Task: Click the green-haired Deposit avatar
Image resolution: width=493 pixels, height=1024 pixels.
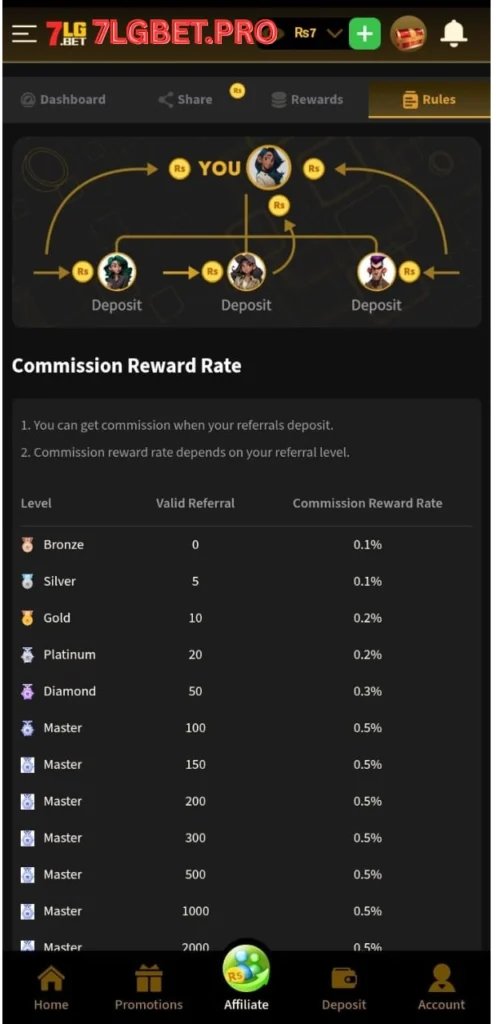Action: click(x=117, y=272)
